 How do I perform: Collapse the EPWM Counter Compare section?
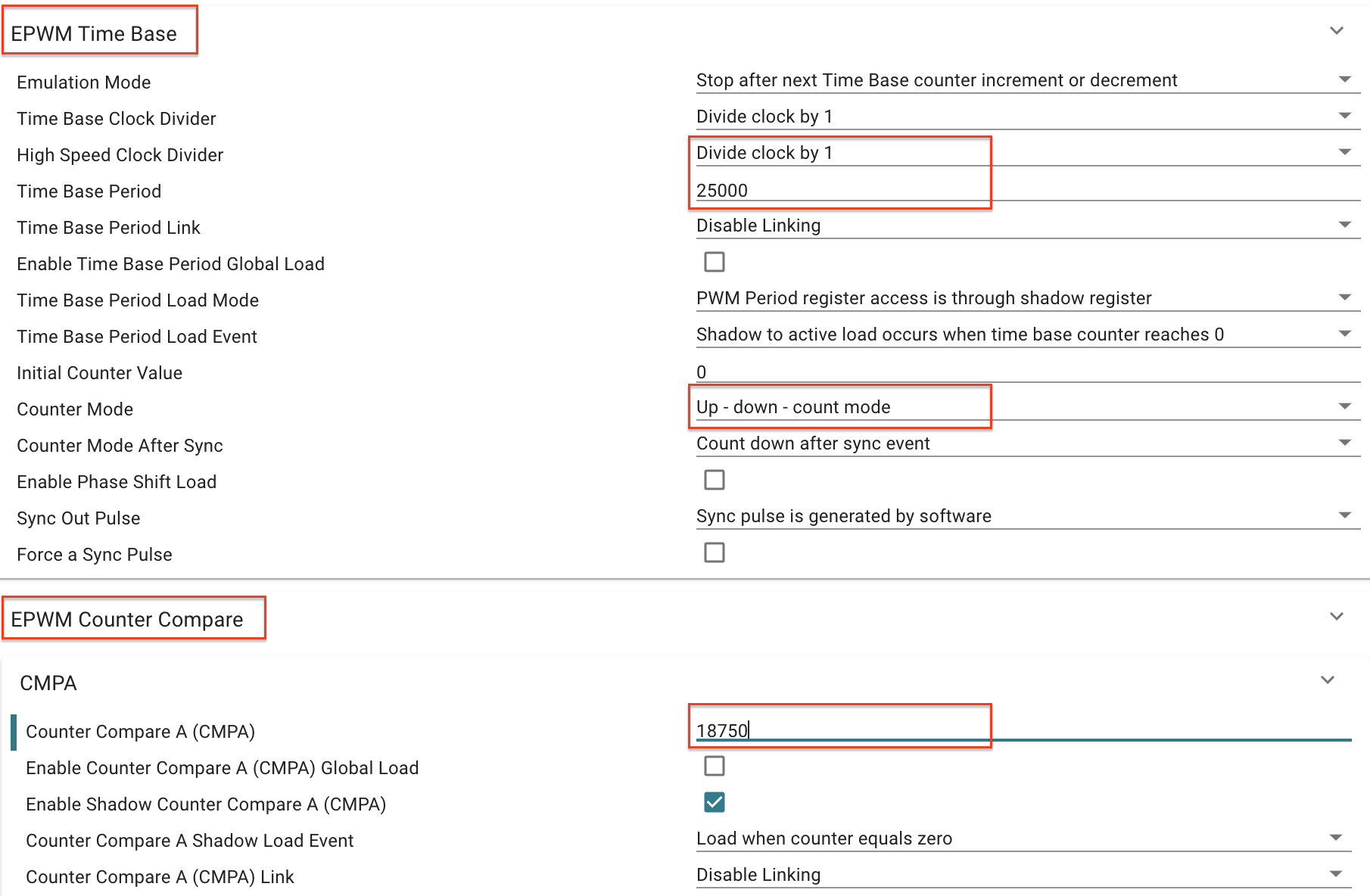[x=1337, y=617]
